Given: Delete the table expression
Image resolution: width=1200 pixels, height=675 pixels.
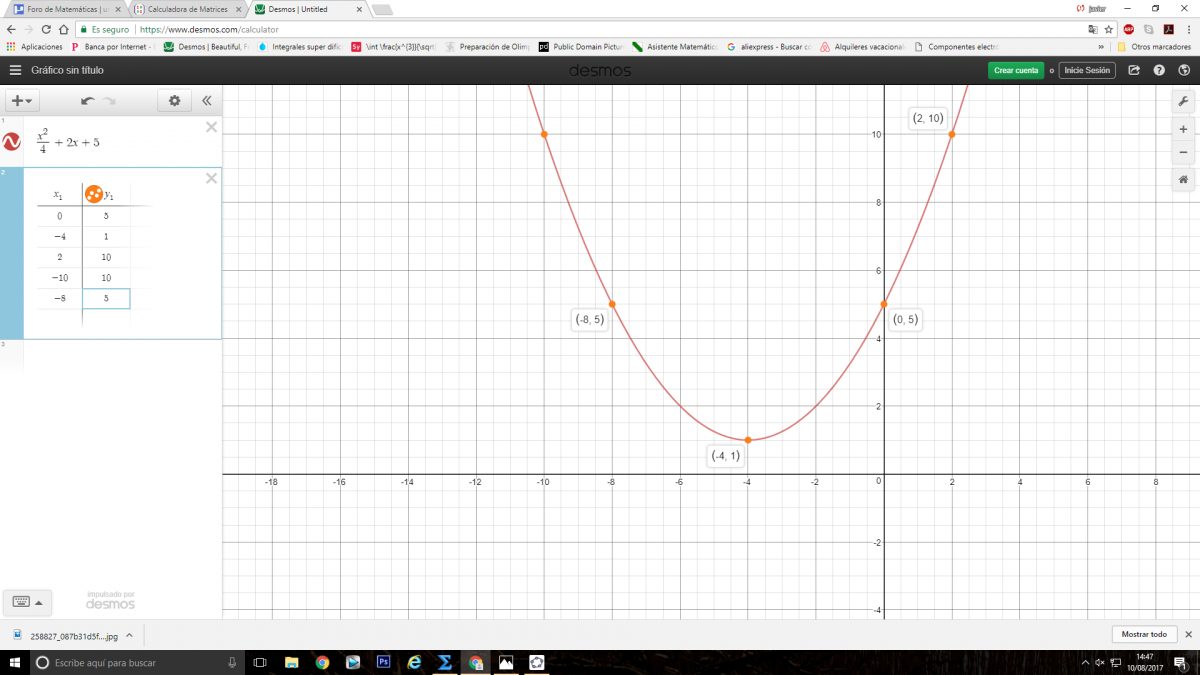Looking at the screenshot, I should [x=211, y=178].
